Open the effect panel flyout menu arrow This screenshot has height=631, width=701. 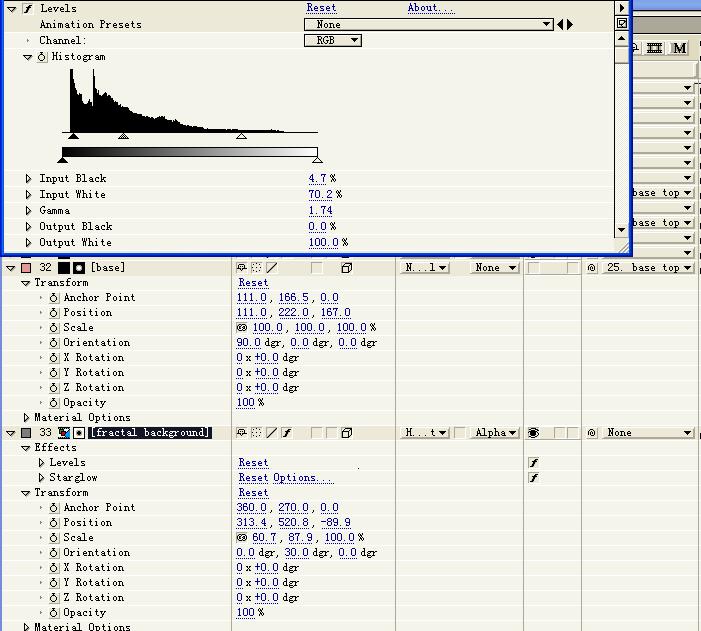pyautogui.click(x=621, y=8)
